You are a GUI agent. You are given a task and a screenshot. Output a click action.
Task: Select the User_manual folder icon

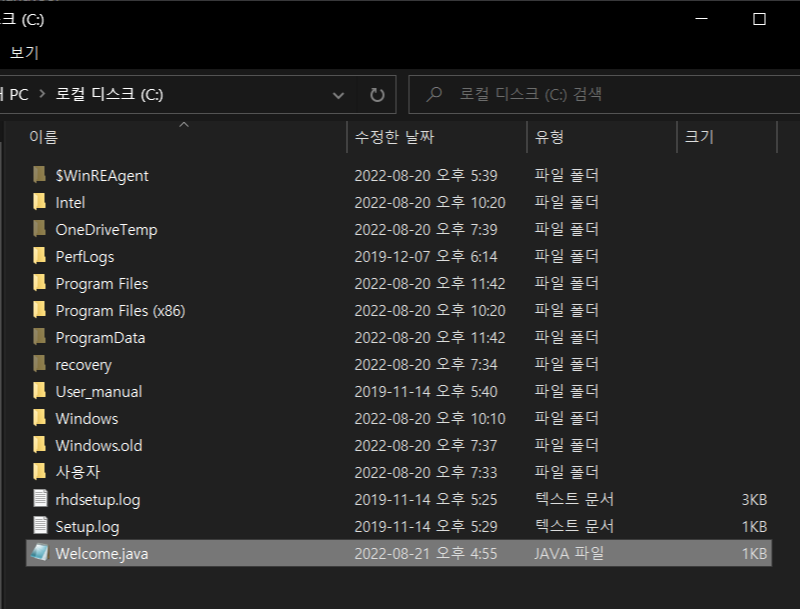[x=39, y=391]
